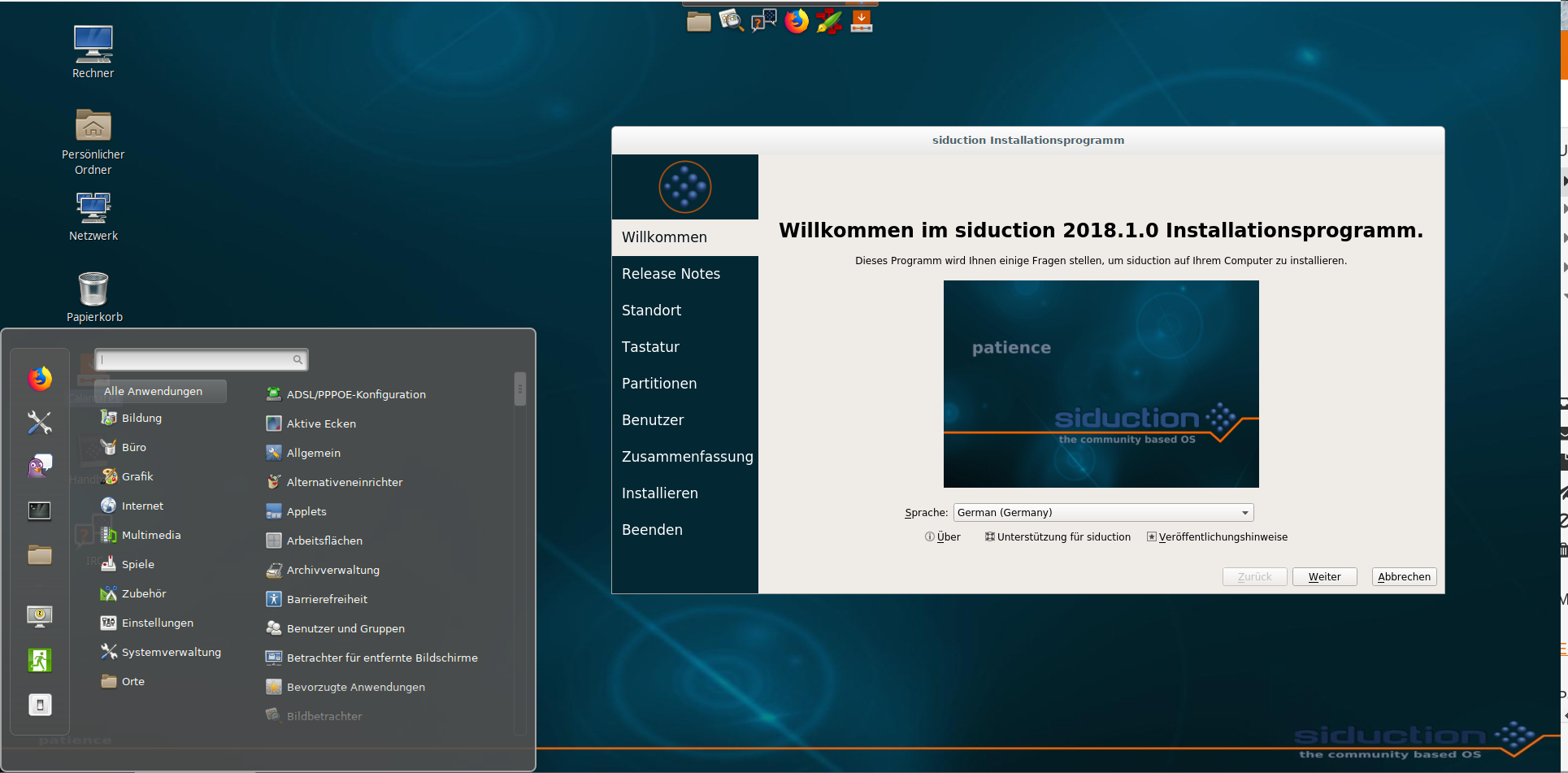Click the Über button
1568x773 pixels.
(x=943, y=536)
